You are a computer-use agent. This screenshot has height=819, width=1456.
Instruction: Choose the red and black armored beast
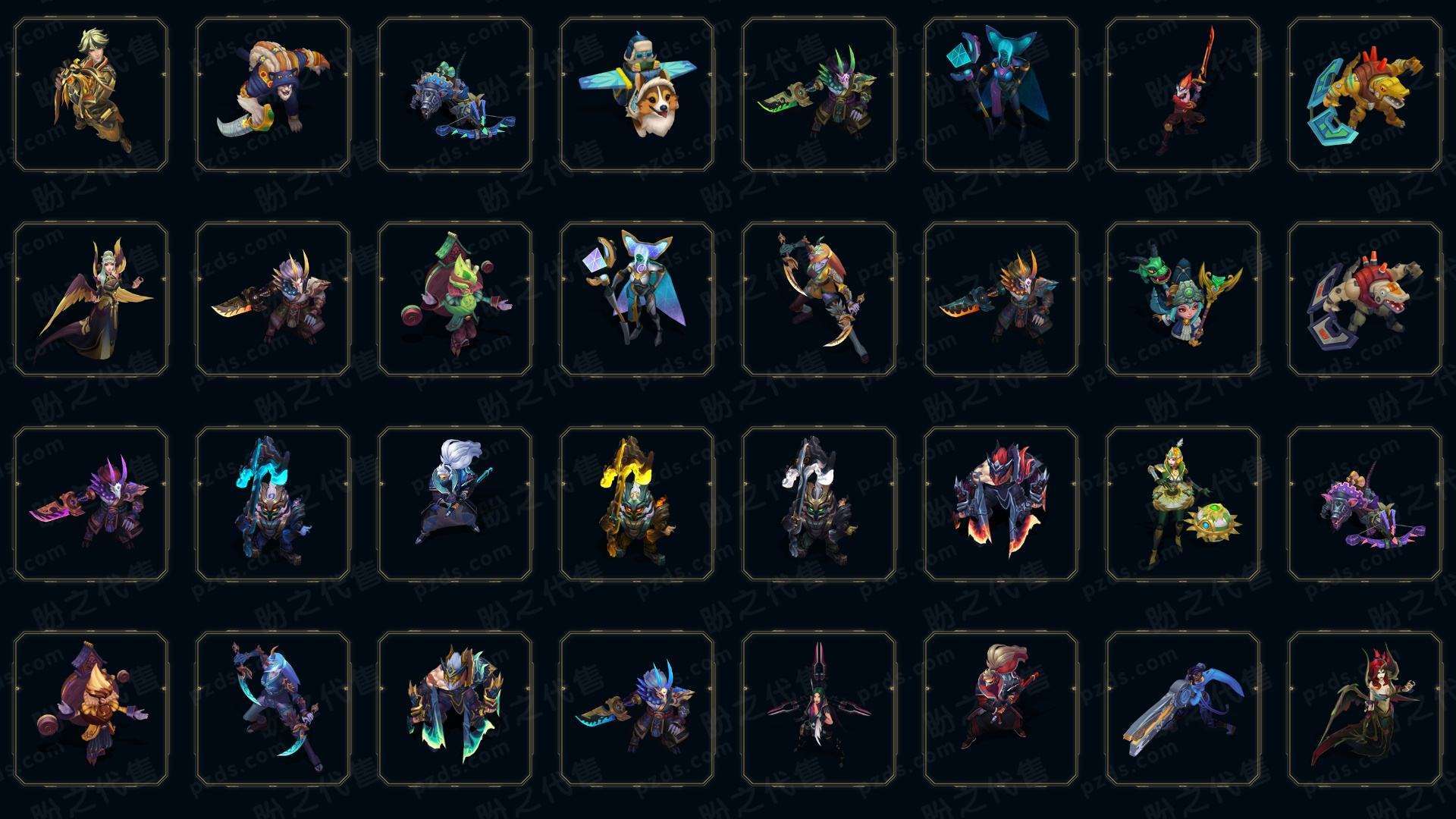[x=1001, y=504]
